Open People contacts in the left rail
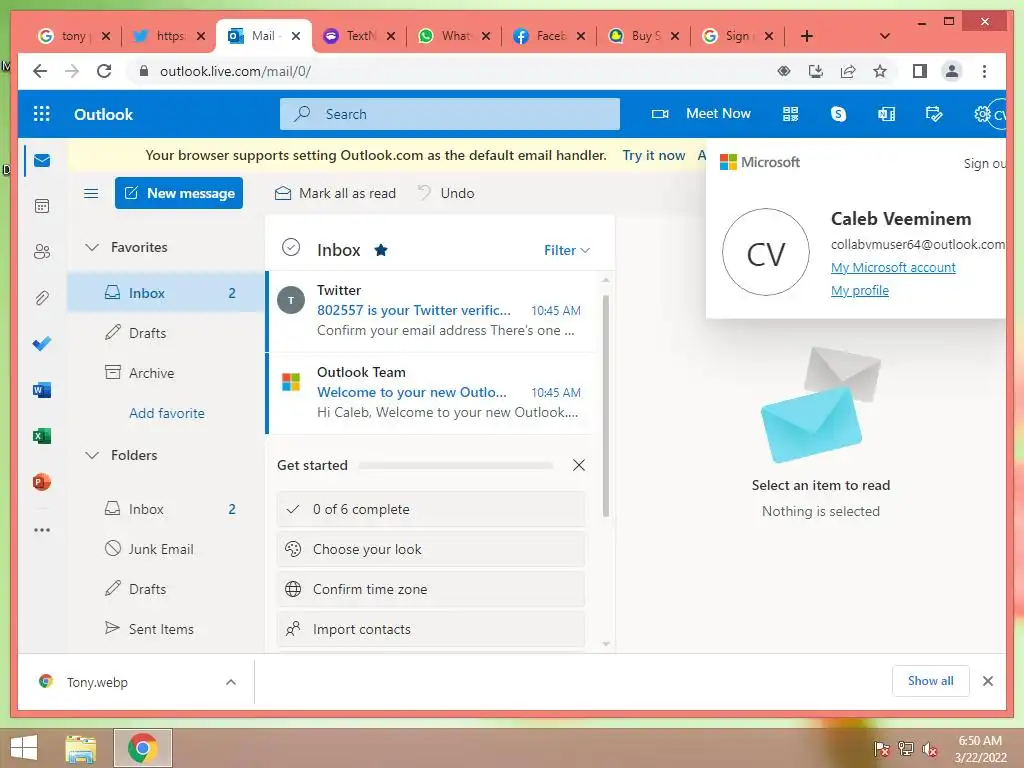 click(x=42, y=252)
